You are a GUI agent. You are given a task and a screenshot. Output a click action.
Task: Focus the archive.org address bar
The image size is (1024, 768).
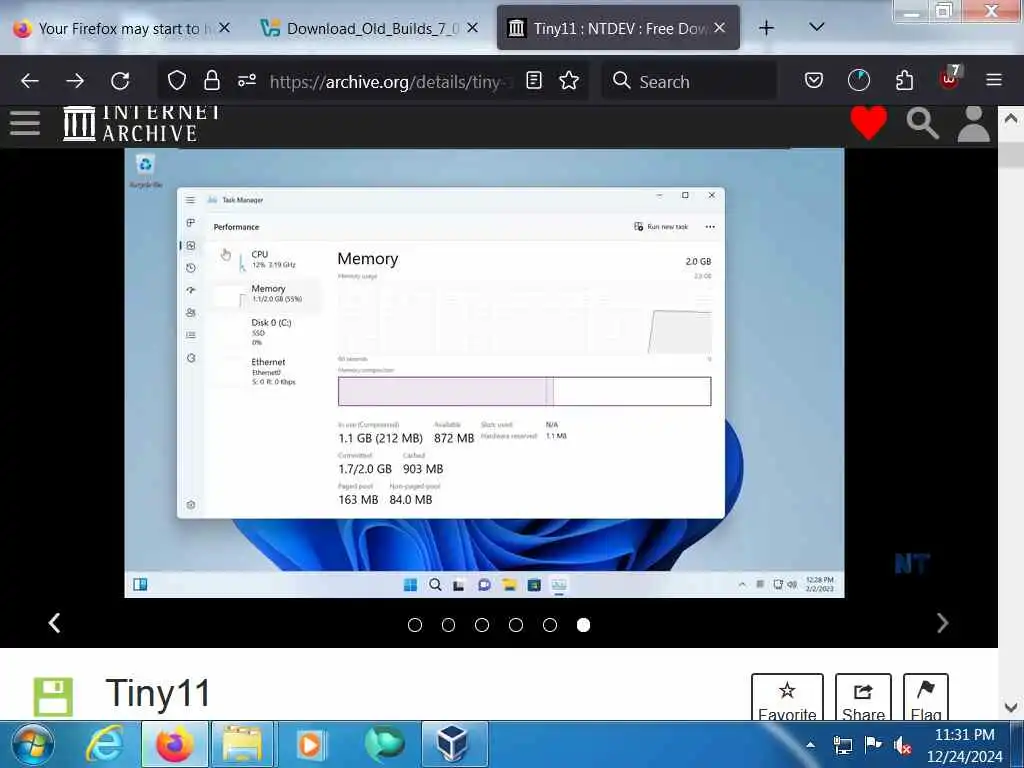(x=389, y=81)
